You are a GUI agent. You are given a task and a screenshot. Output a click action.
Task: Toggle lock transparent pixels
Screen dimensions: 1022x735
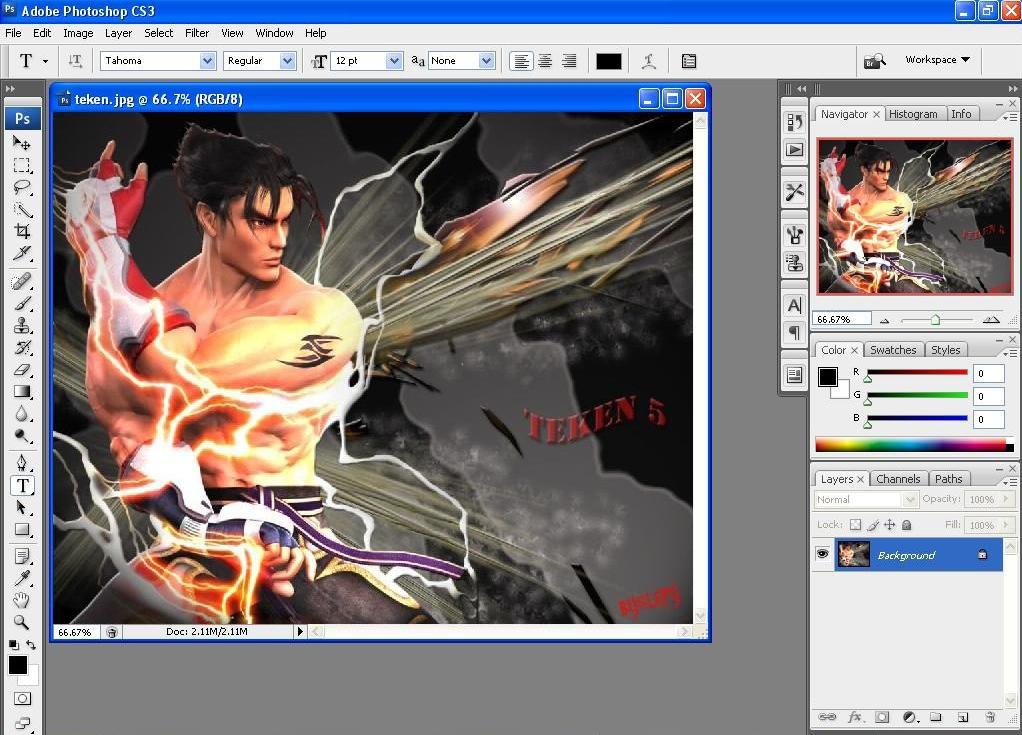(855, 525)
